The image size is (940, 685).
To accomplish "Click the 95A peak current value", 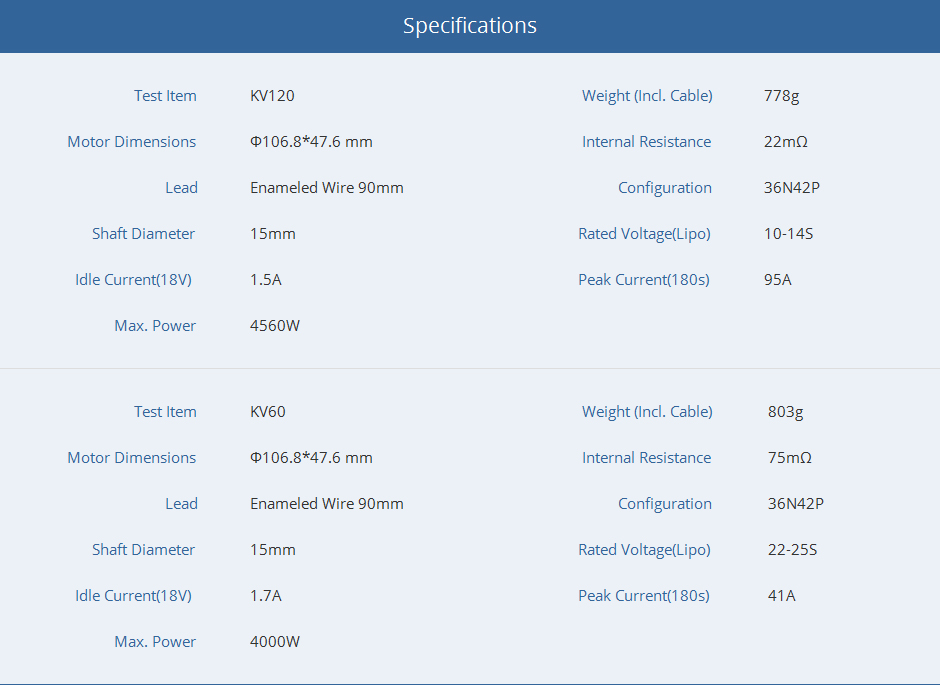I will (777, 280).
